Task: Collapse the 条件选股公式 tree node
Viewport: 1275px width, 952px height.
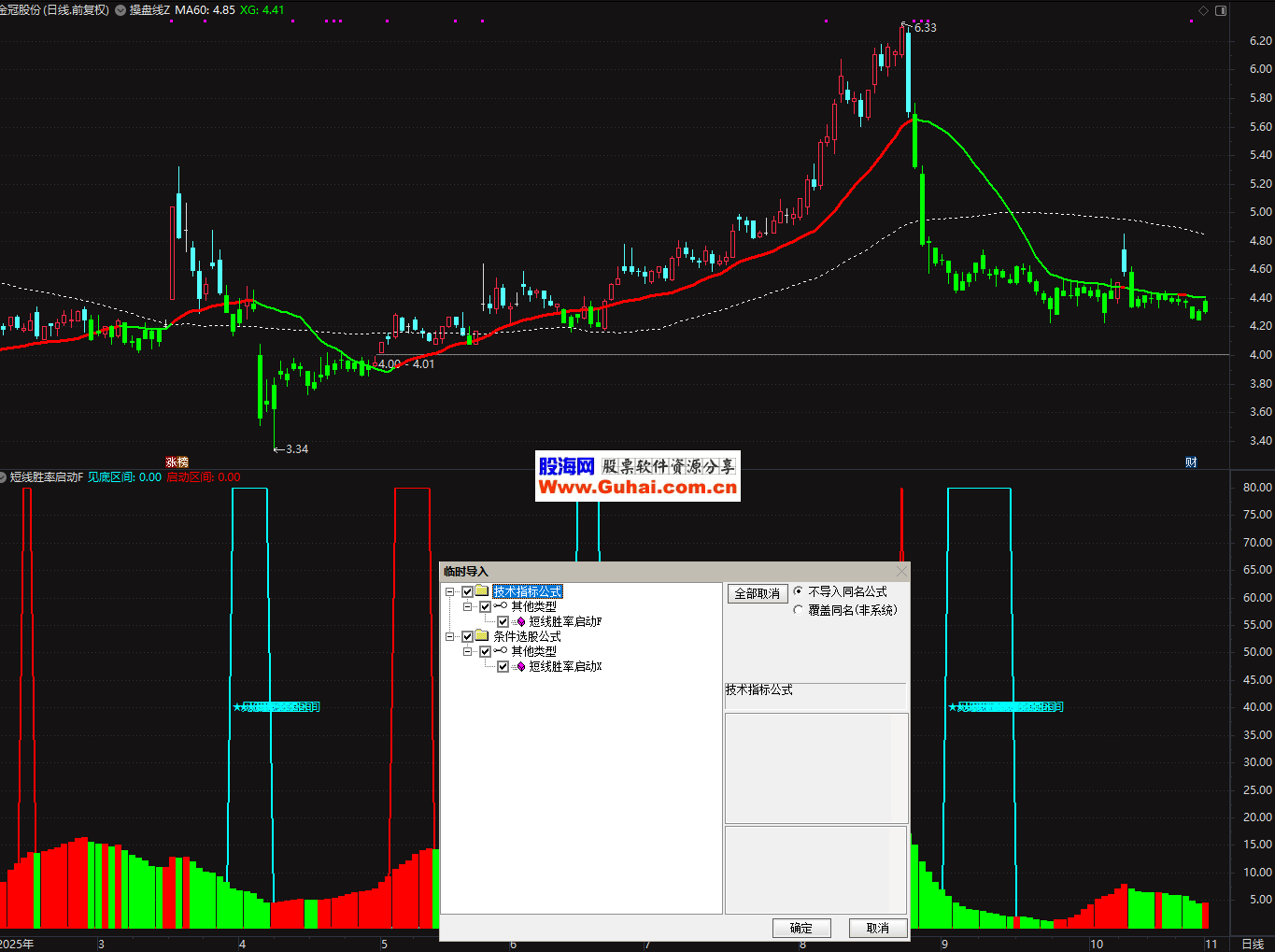Action: click(450, 636)
